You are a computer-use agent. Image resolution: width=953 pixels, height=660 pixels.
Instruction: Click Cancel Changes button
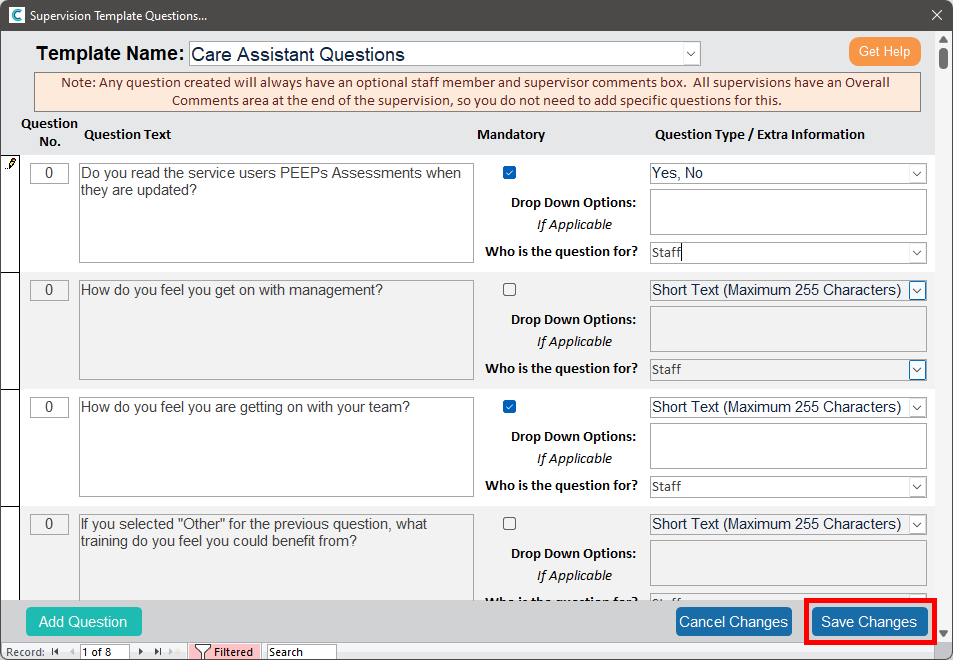(x=733, y=622)
